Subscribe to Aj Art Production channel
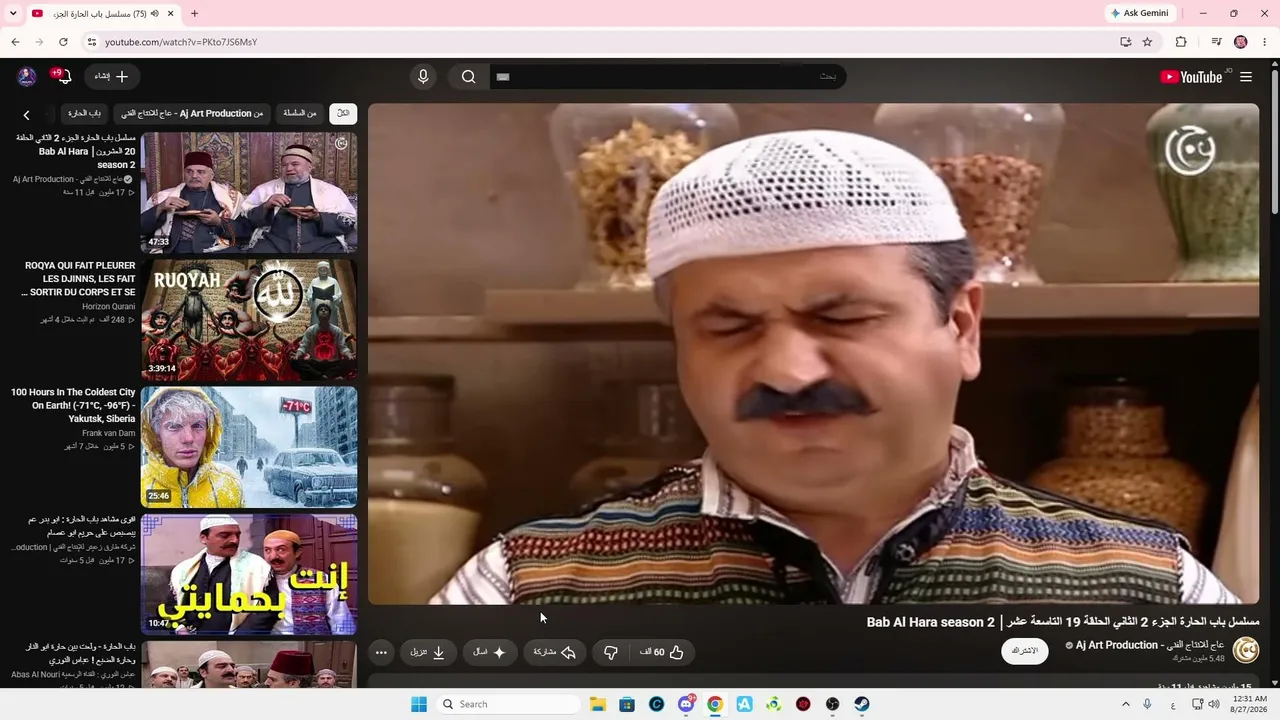The image size is (1280, 720). (x=1025, y=651)
